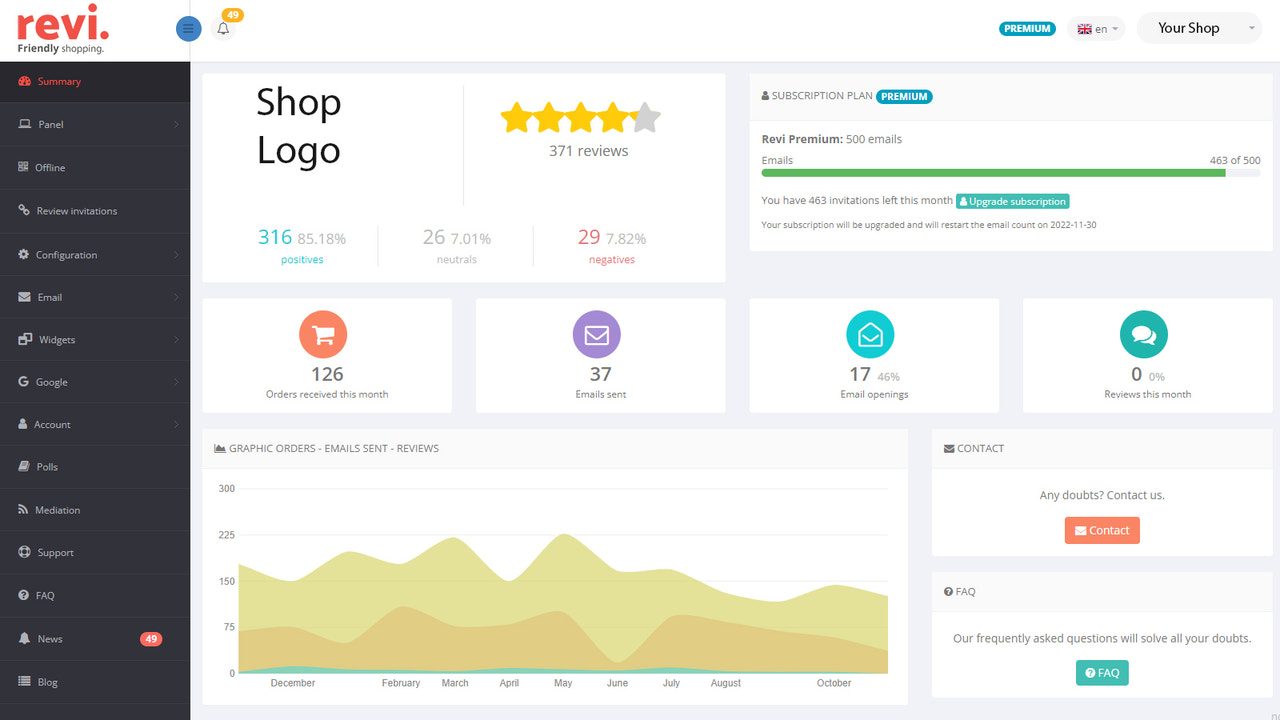Click the Panel laptop icon in sidebar
The height and width of the screenshot is (720, 1280).
(x=24, y=124)
